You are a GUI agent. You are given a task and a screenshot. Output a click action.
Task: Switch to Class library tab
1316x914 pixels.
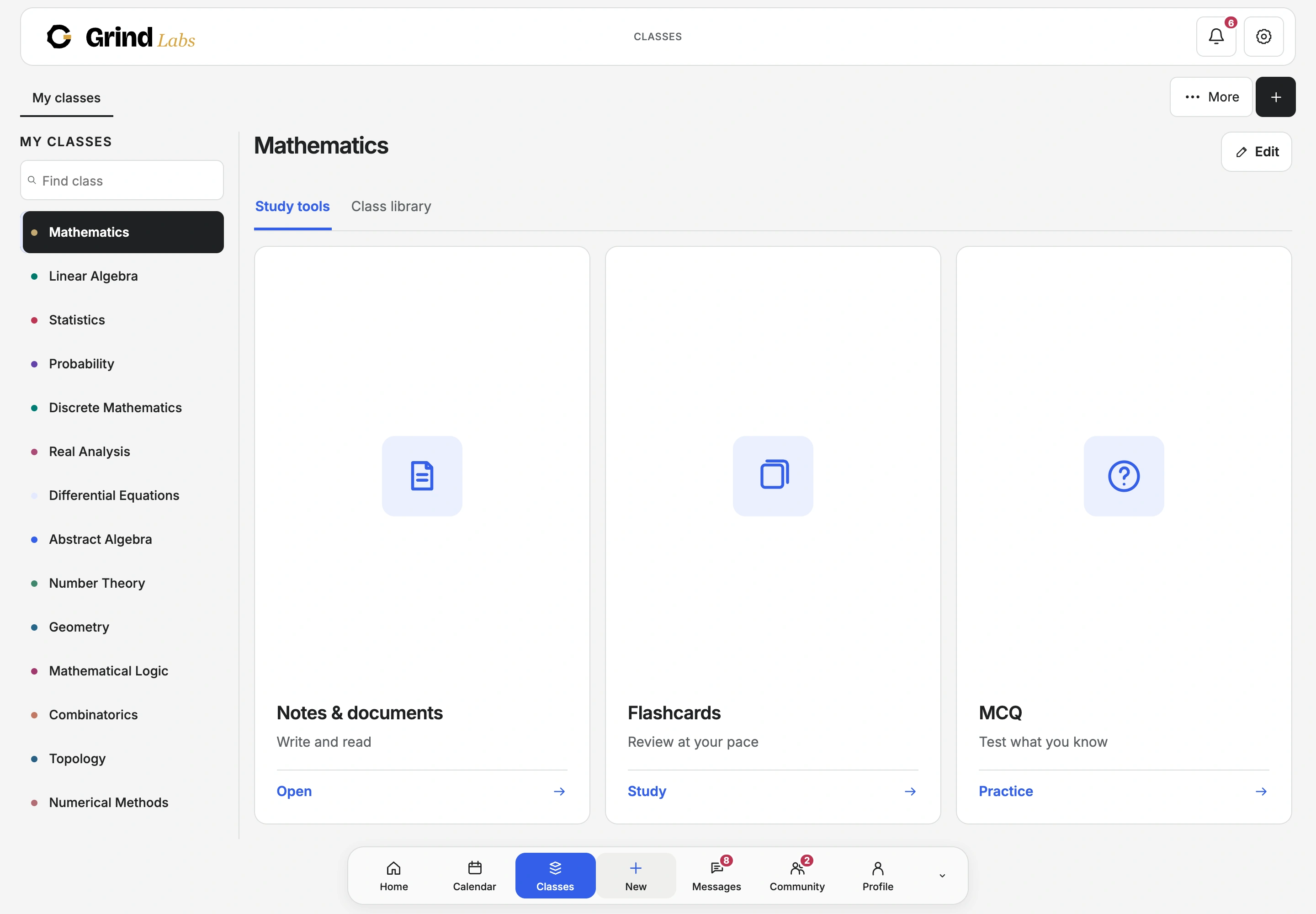coord(391,207)
